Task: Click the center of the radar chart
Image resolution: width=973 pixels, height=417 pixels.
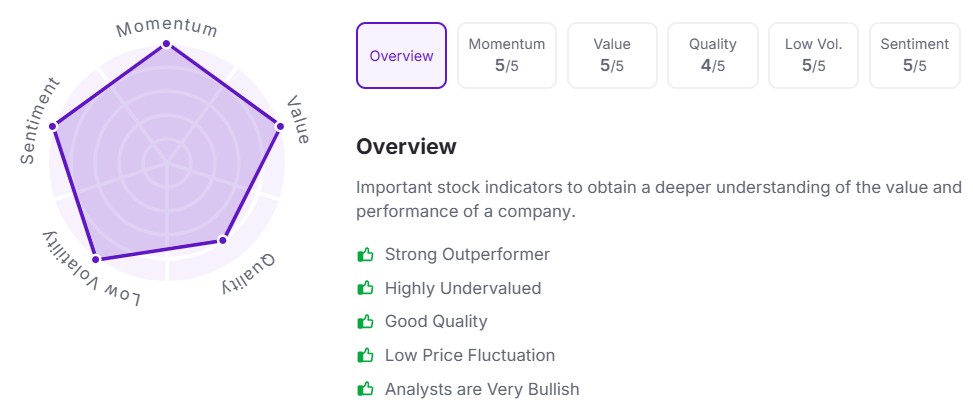Action: (167, 160)
